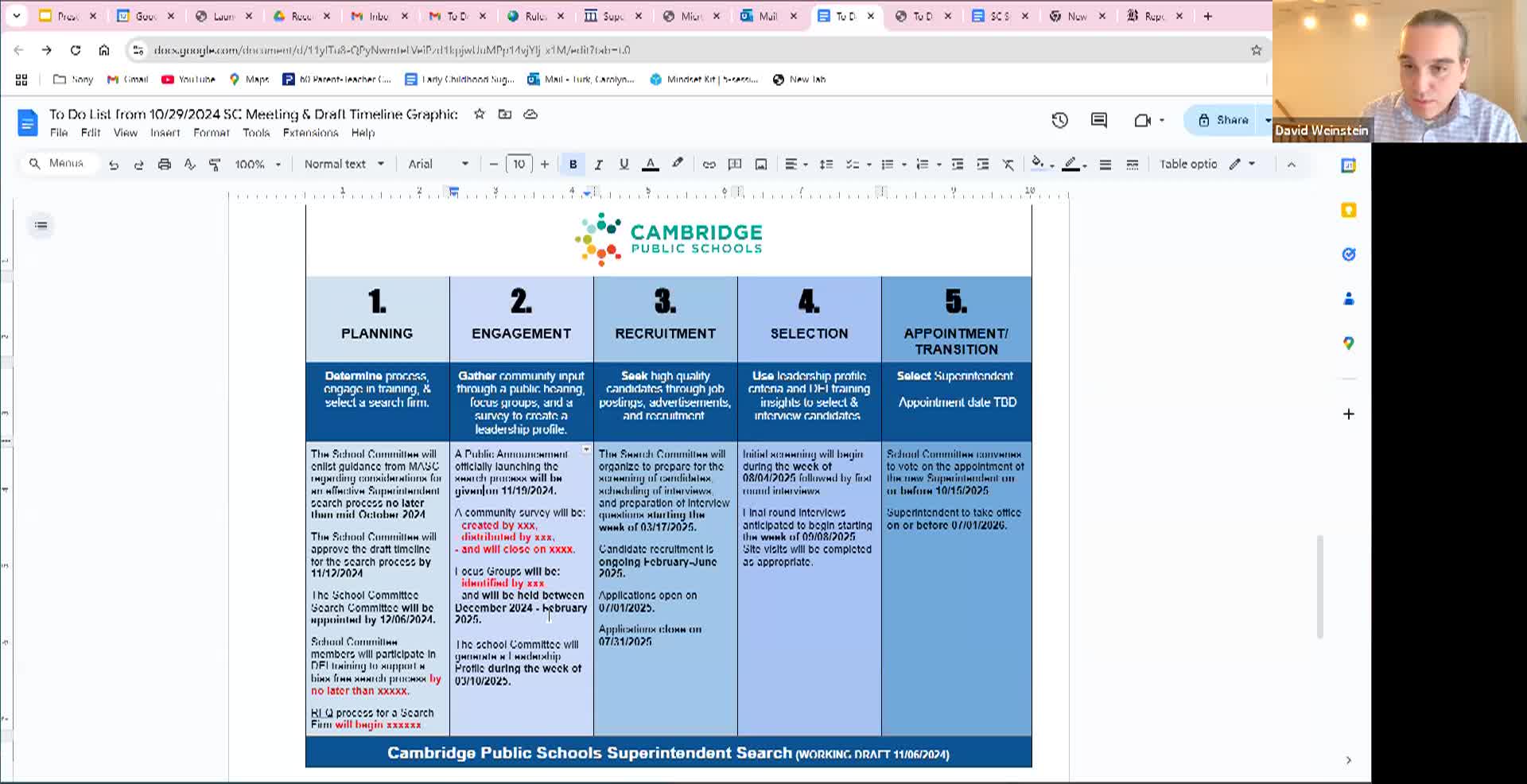Open Maps bookmark

point(249,80)
